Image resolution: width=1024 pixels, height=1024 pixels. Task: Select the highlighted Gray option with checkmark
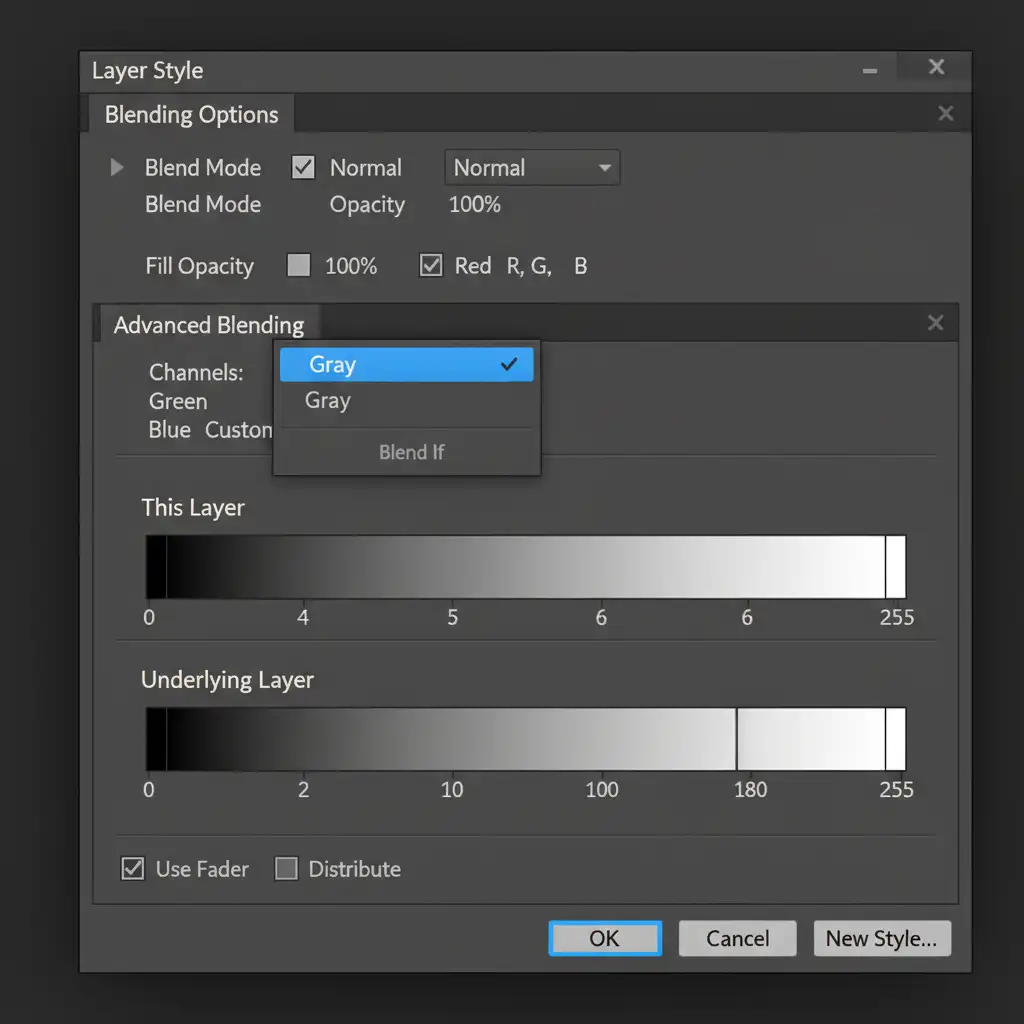tap(407, 365)
